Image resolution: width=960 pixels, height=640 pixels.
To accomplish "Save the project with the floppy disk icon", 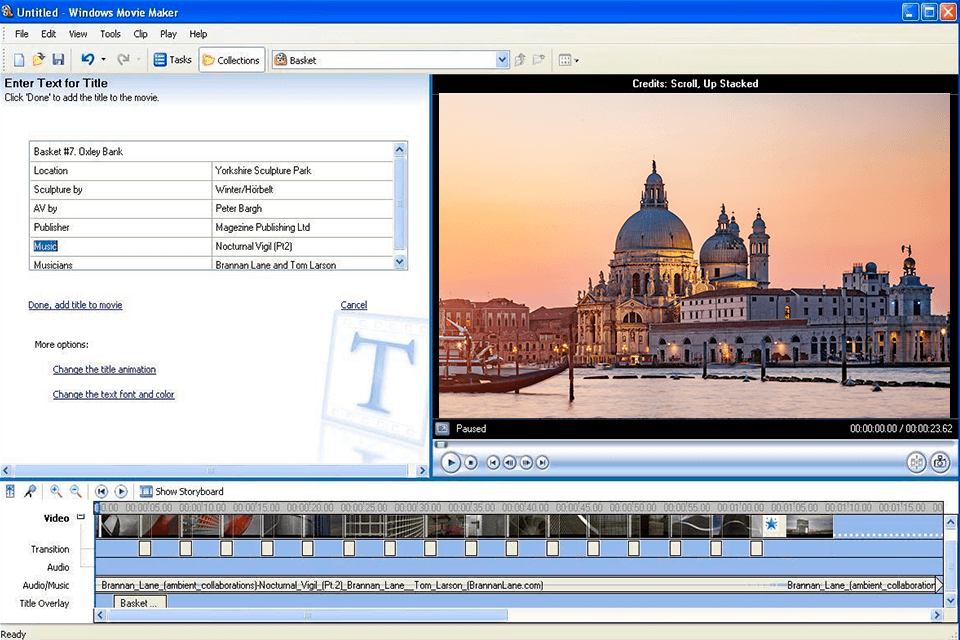I will coord(58,59).
